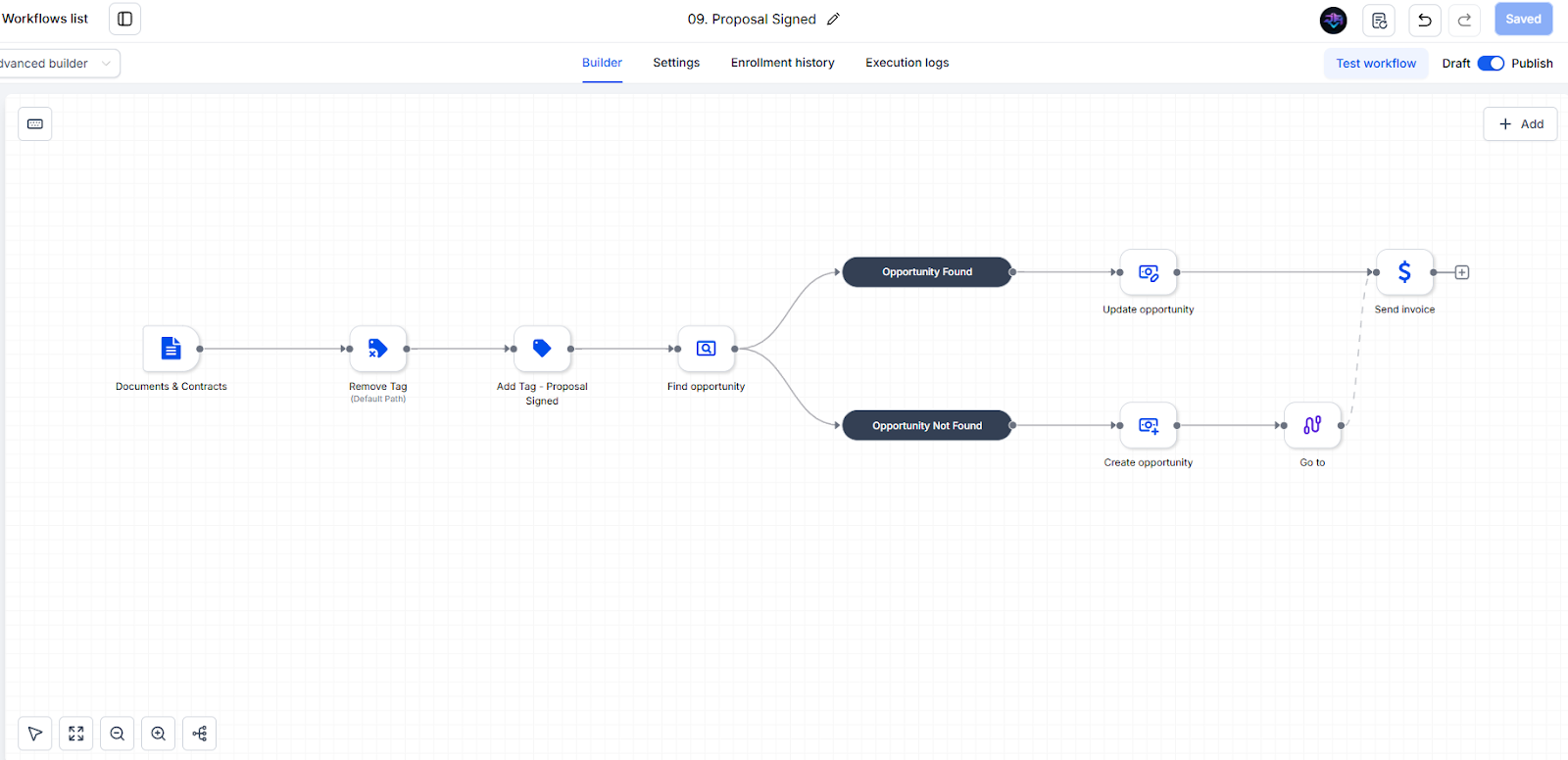Open the workflow notes icon

click(1379, 20)
